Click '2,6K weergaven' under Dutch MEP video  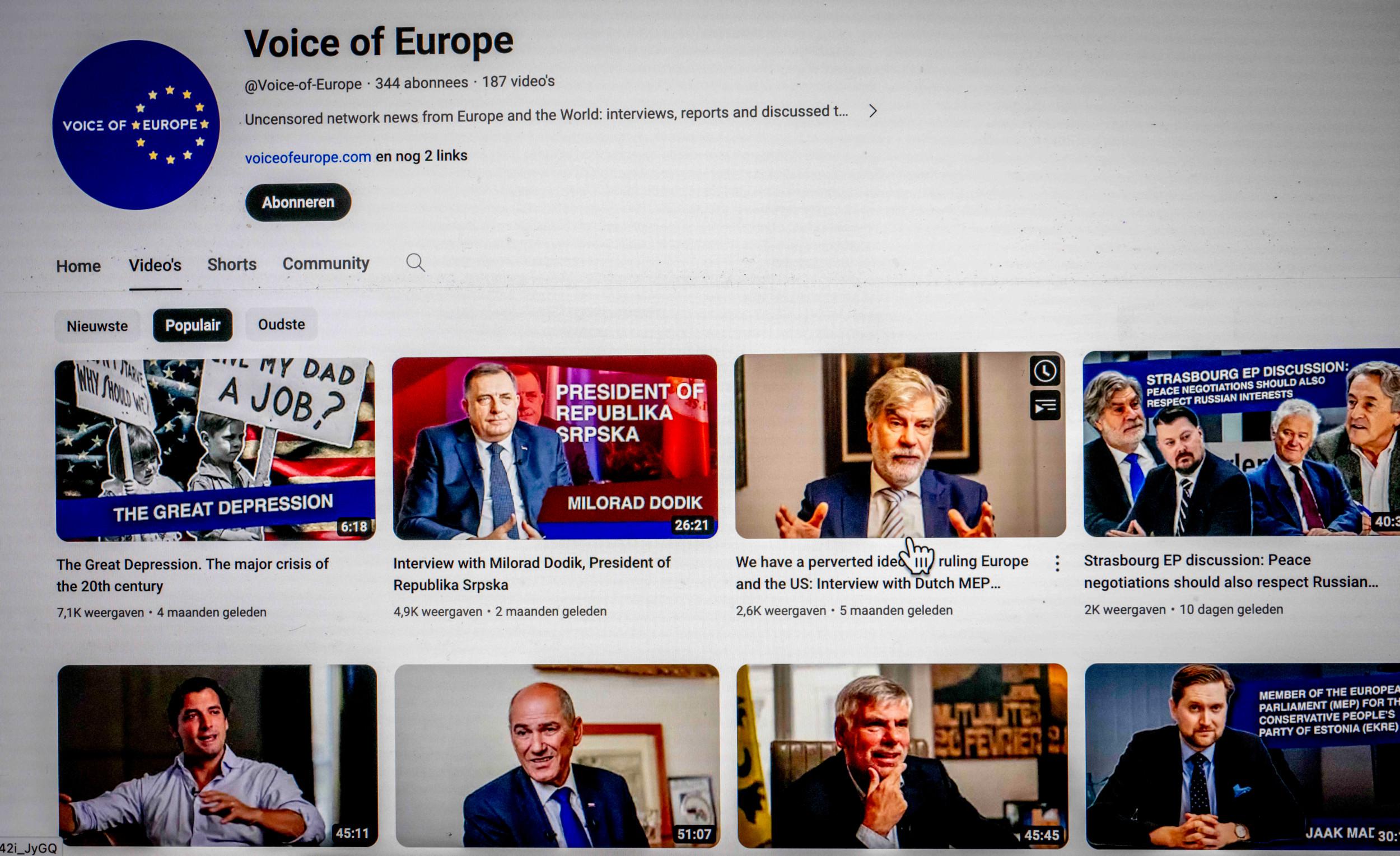781,611
